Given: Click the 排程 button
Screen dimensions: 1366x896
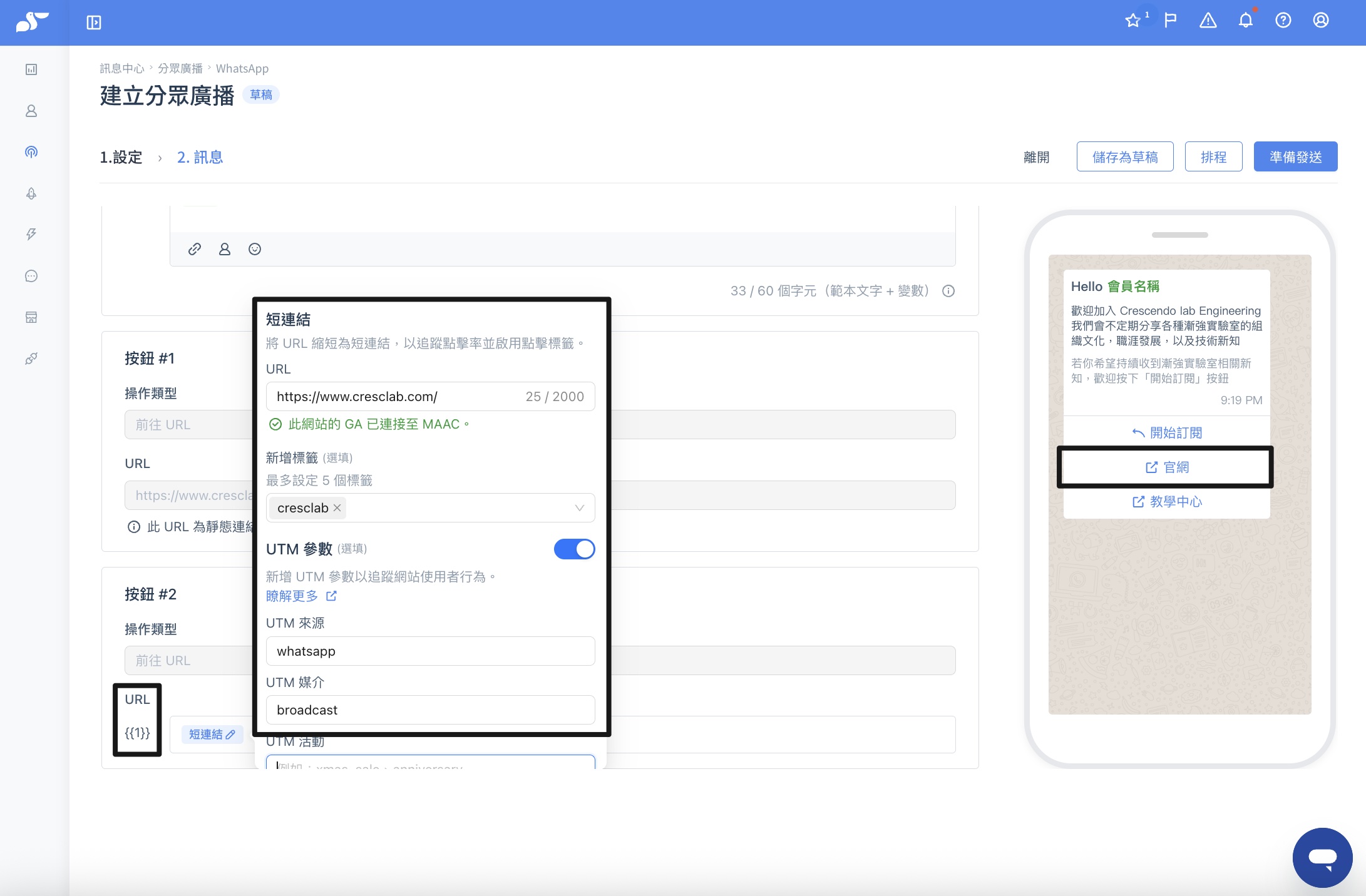Looking at the screenshot, I should point(1213,156).
